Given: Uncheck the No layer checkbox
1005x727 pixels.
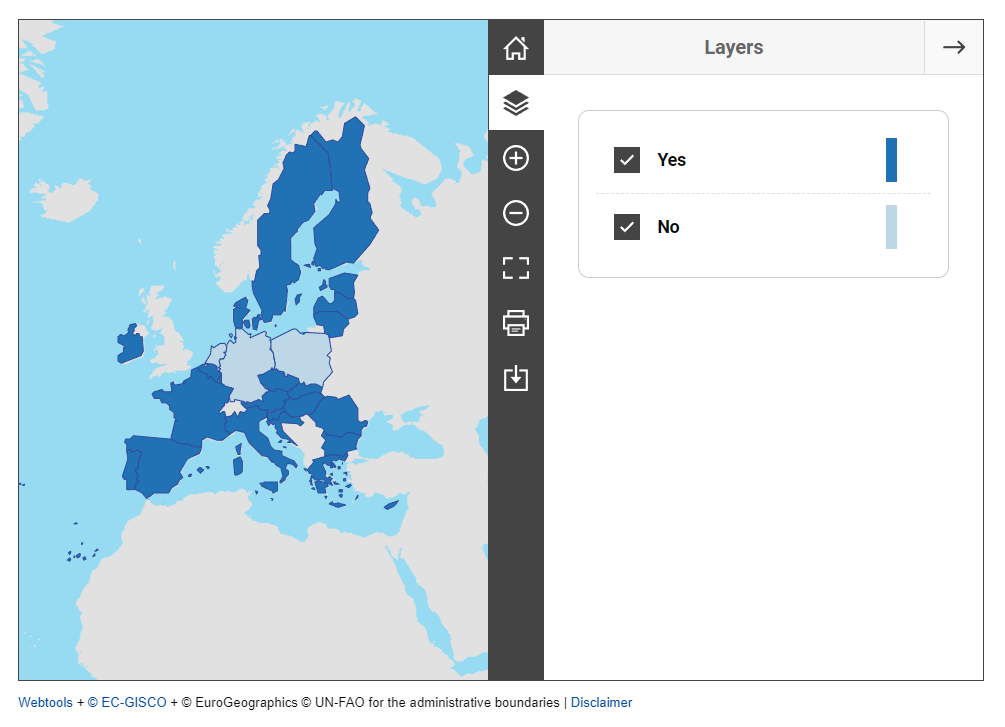Looking at the screenshot, I should pyautogui.click(x=627, y=227).
